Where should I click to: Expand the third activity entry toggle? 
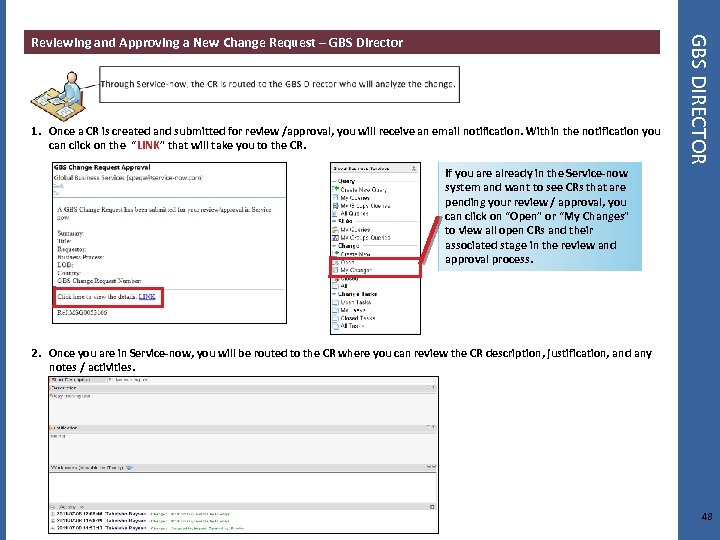point(53,529)
